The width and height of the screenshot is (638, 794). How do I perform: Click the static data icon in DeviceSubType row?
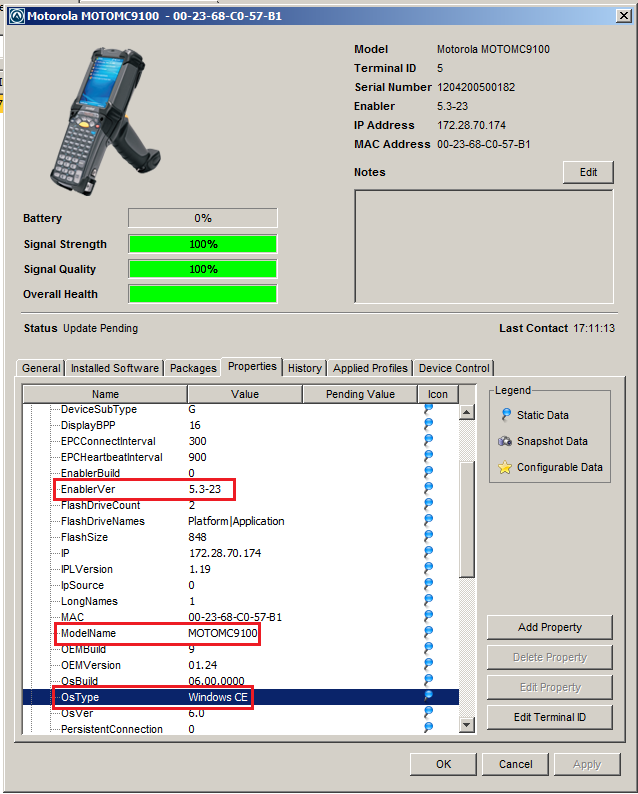pos(428,408)
